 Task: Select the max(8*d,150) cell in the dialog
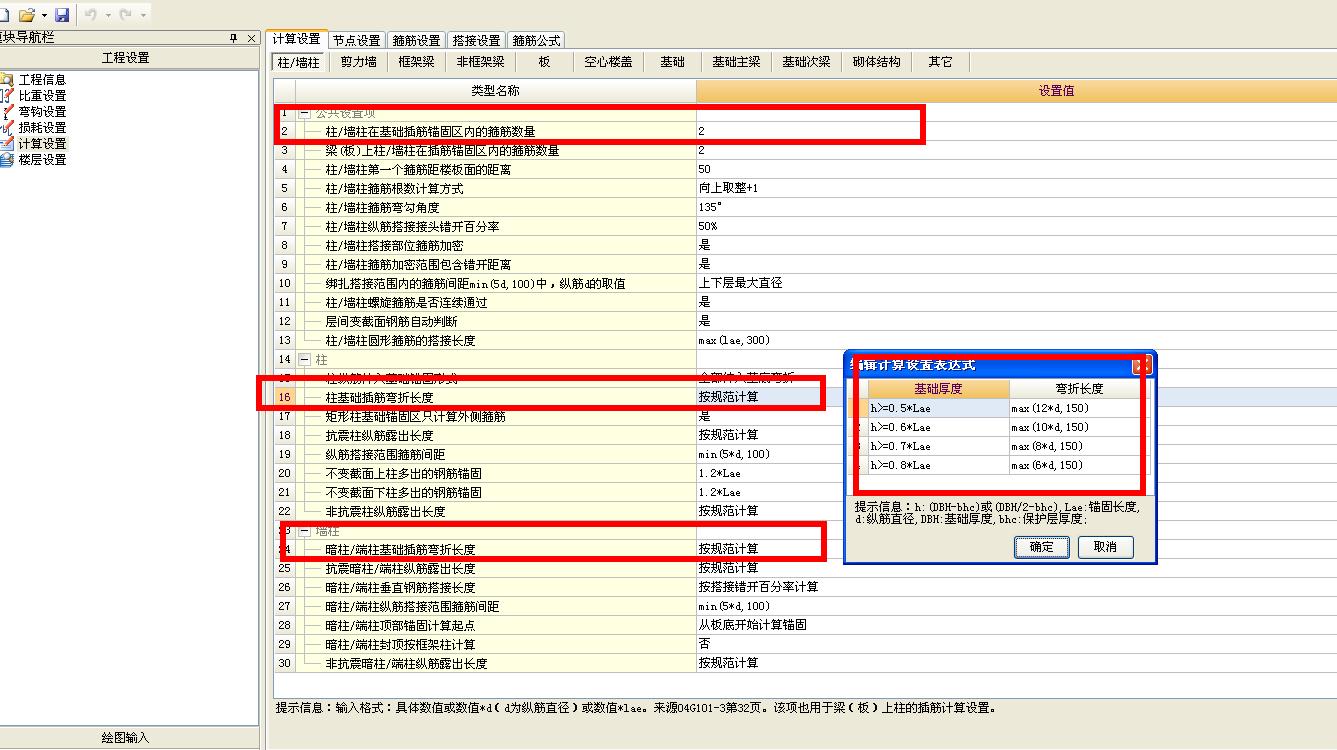(x=1079, y=446)
